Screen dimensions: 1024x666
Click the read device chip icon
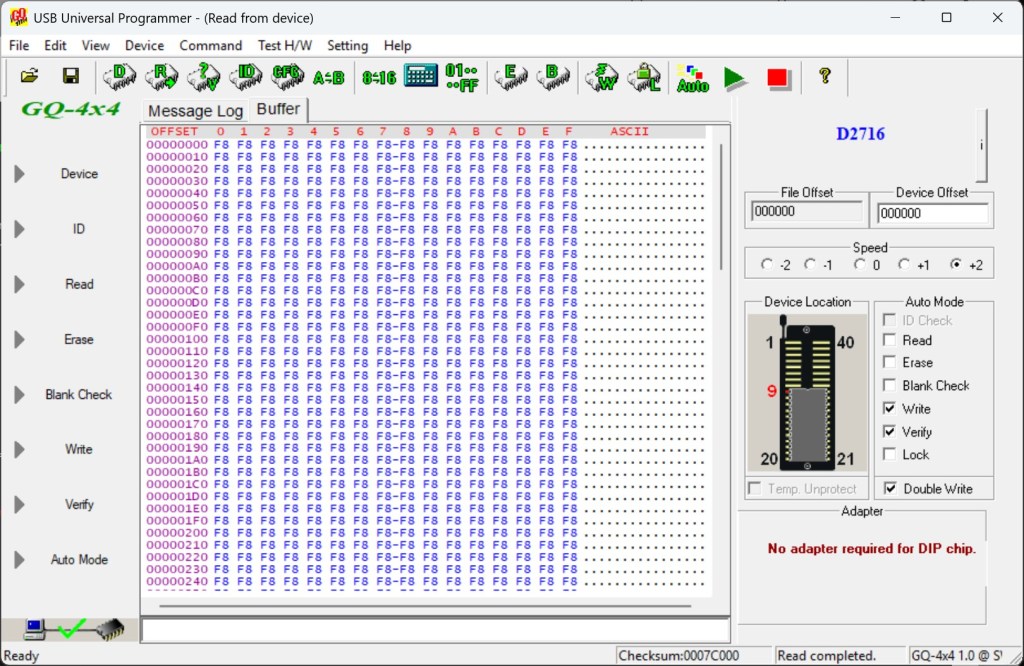pyautogui.click(x=161, y=76)
